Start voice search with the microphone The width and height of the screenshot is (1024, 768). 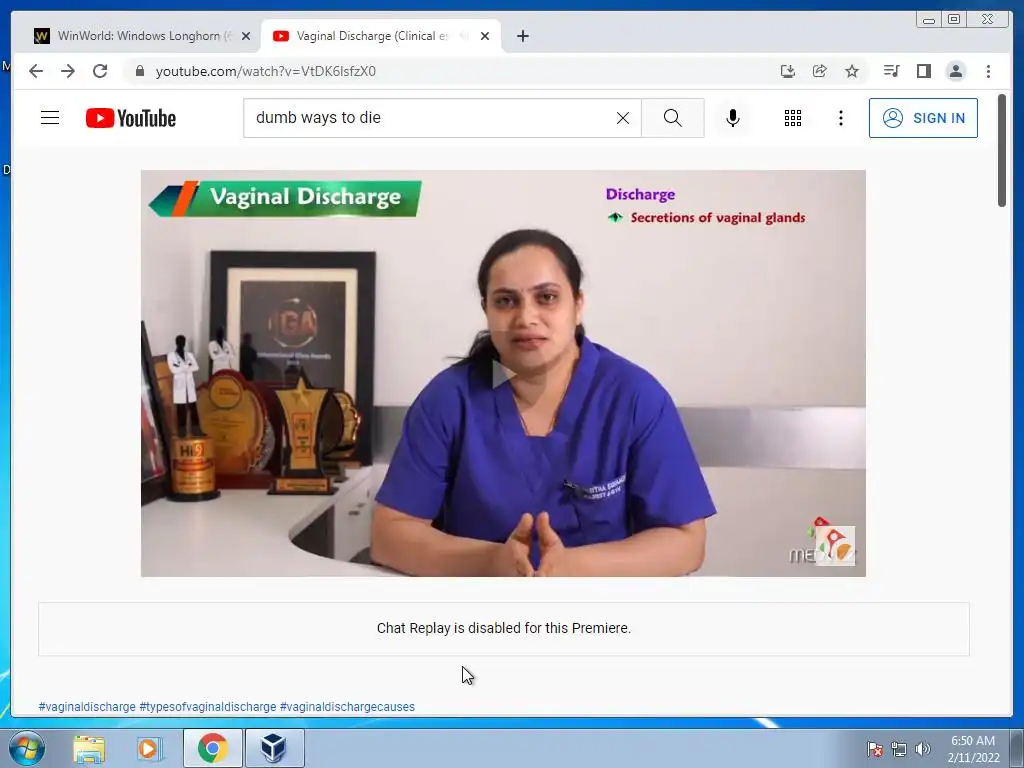coord(733,118)
